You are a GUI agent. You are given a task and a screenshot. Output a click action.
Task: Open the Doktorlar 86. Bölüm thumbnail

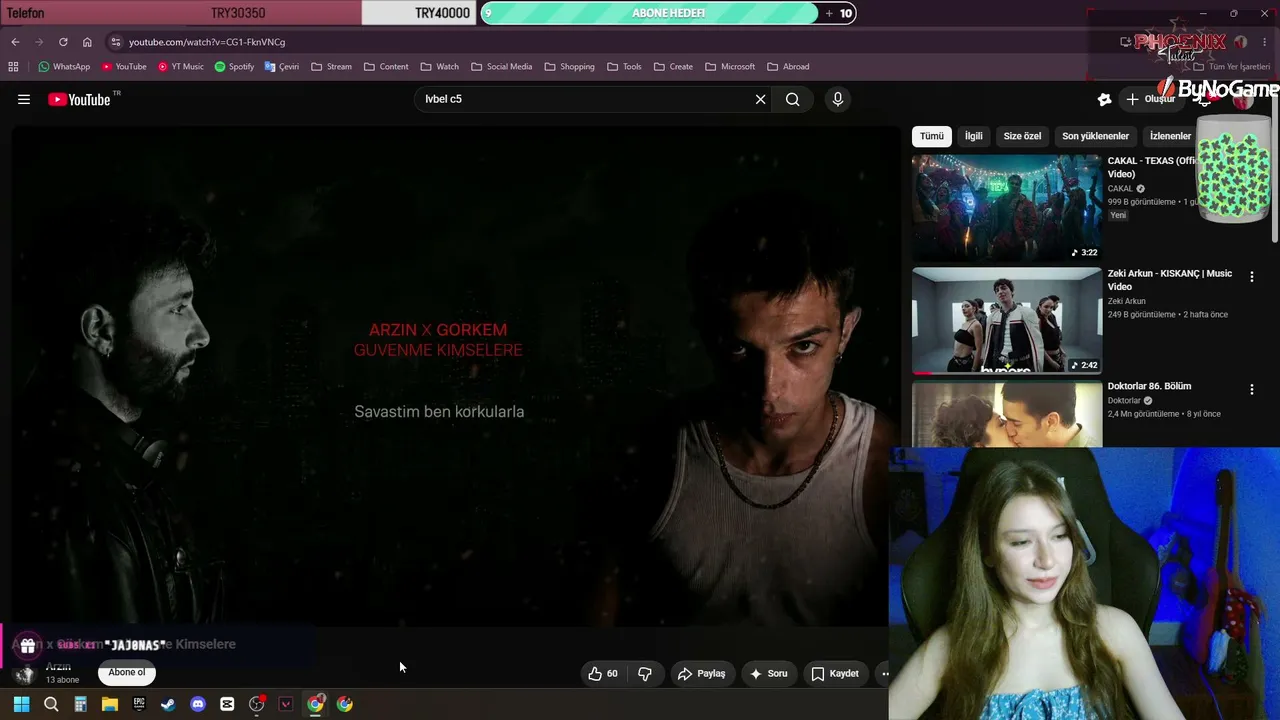[x=1007, y=414]
